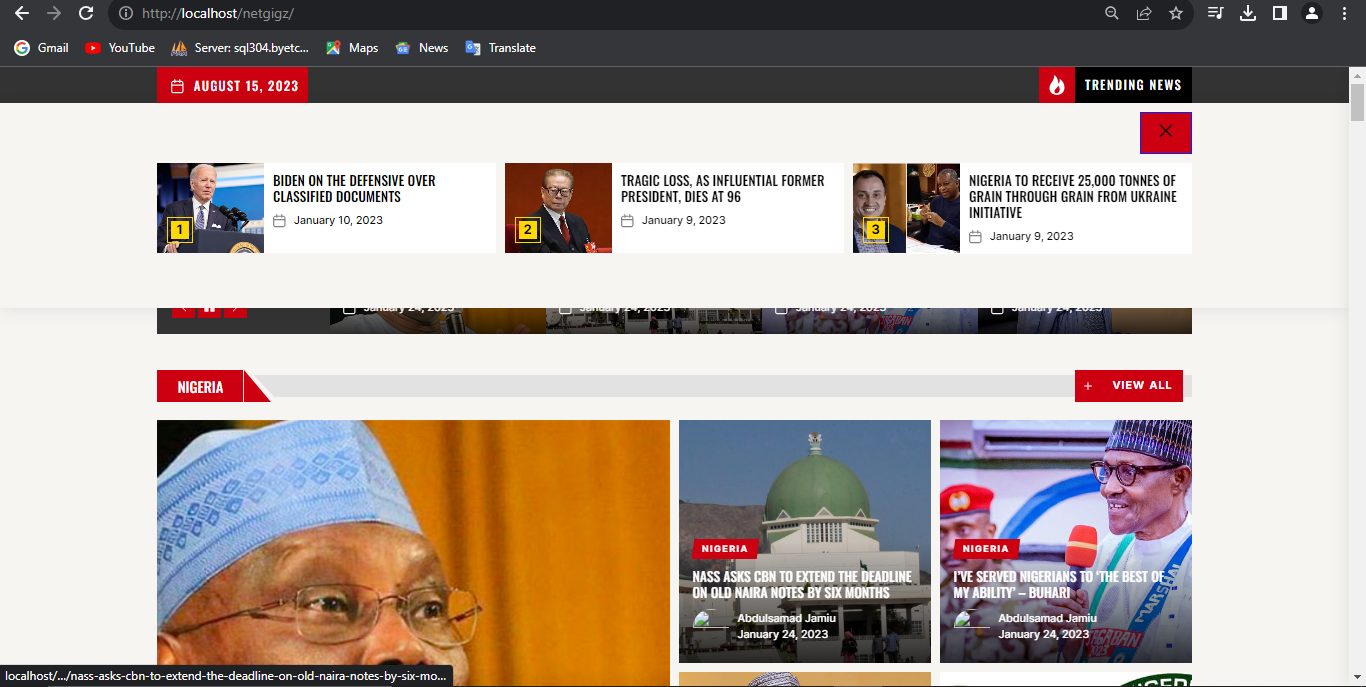Close the trending news panel with X
This screenshot has width=1366, height=687.
1165,132
